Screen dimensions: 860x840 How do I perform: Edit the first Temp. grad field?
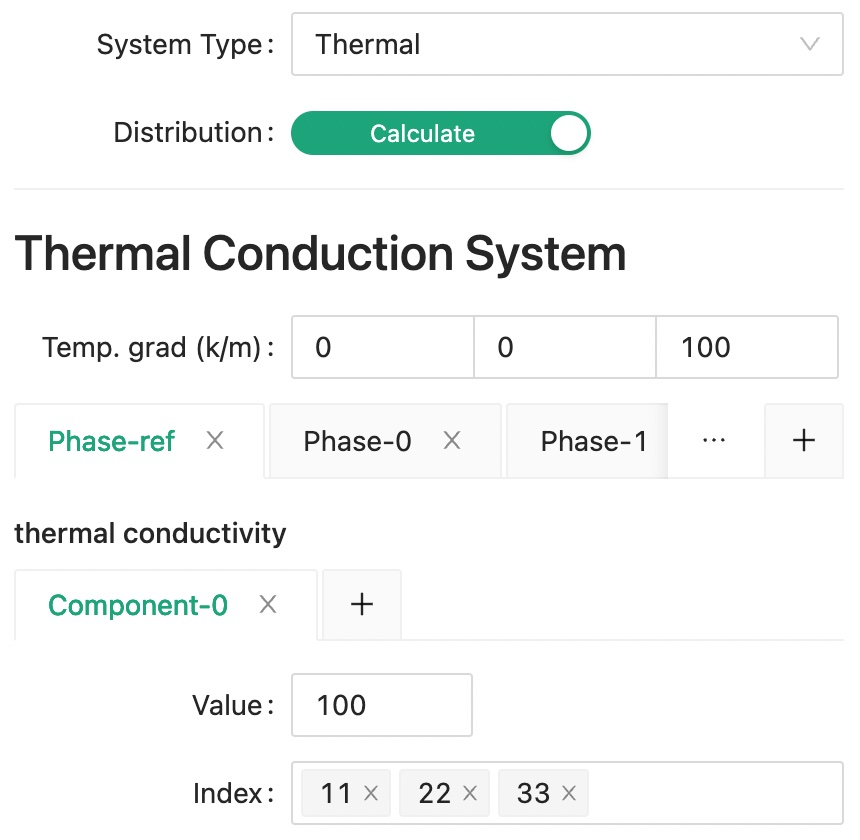[x=382, y=348]
